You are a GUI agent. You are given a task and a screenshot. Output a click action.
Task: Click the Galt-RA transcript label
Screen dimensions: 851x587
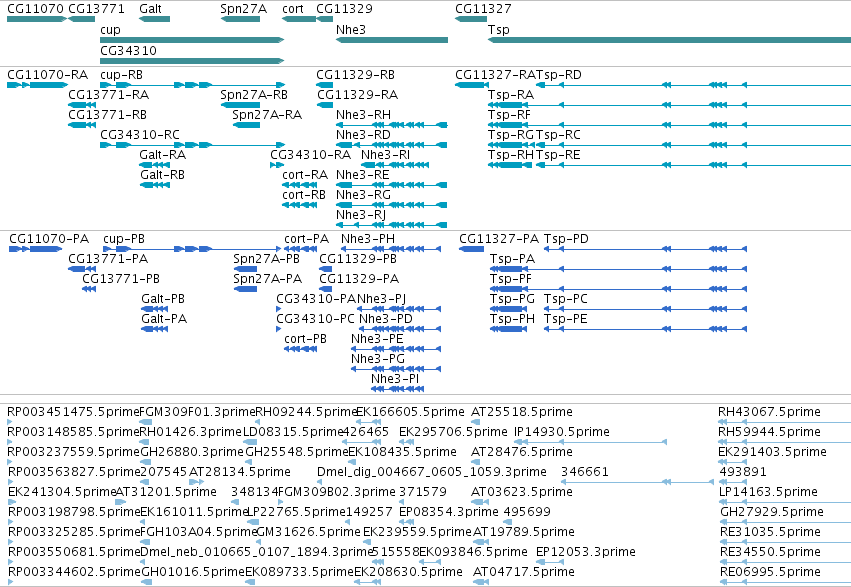pyautogui.click(x=162, y=155)
